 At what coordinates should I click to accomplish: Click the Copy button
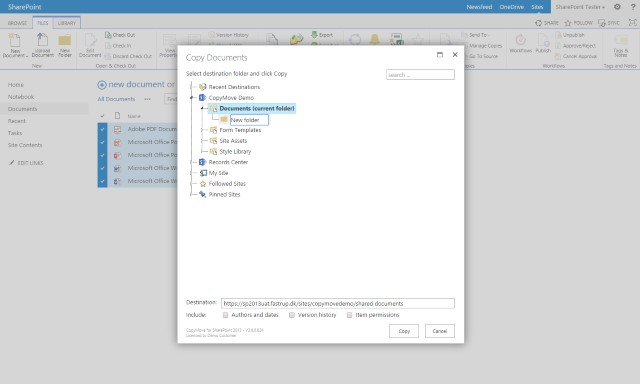click(404, 331)
